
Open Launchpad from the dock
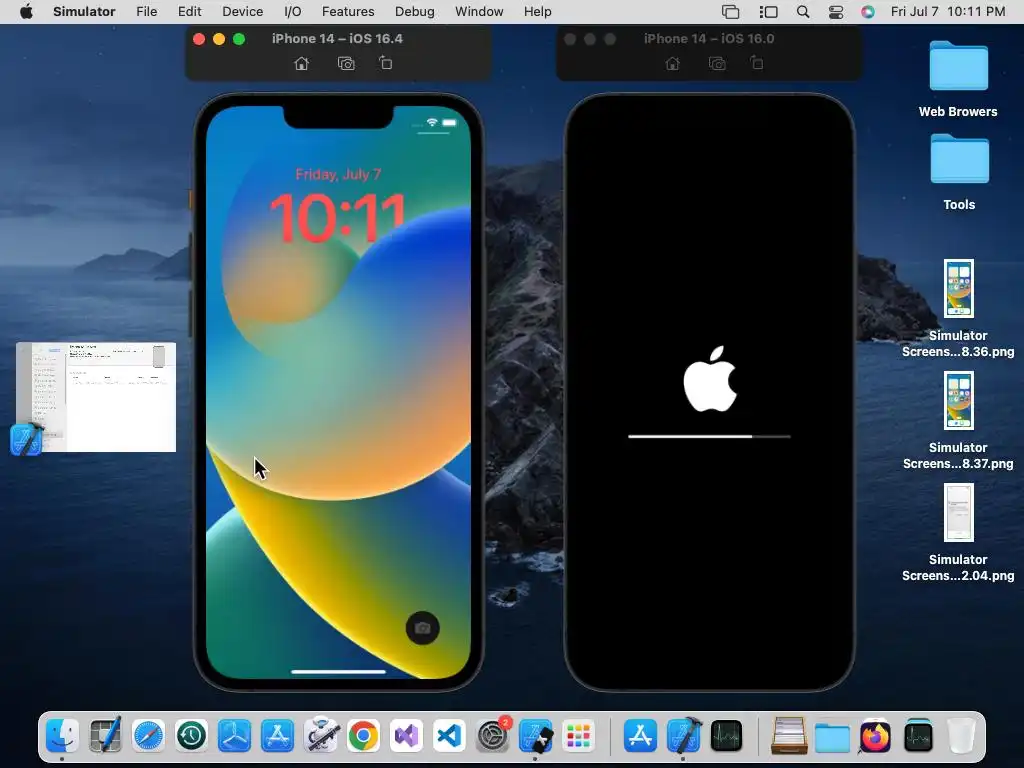[579, 736]
